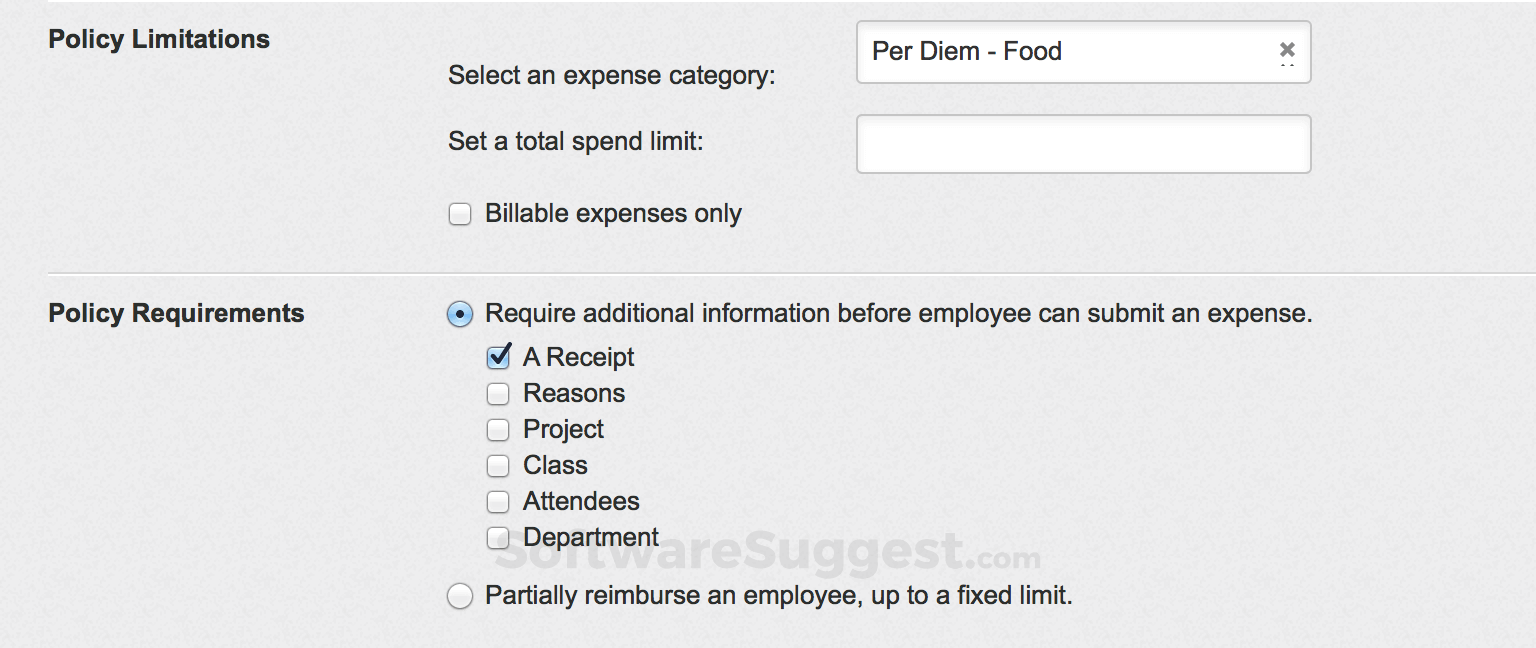The height and width of the screenshot is (648, 1536).
Task: Enable the Billable expenses only checkbox
Action: click(x=460, y=214)
